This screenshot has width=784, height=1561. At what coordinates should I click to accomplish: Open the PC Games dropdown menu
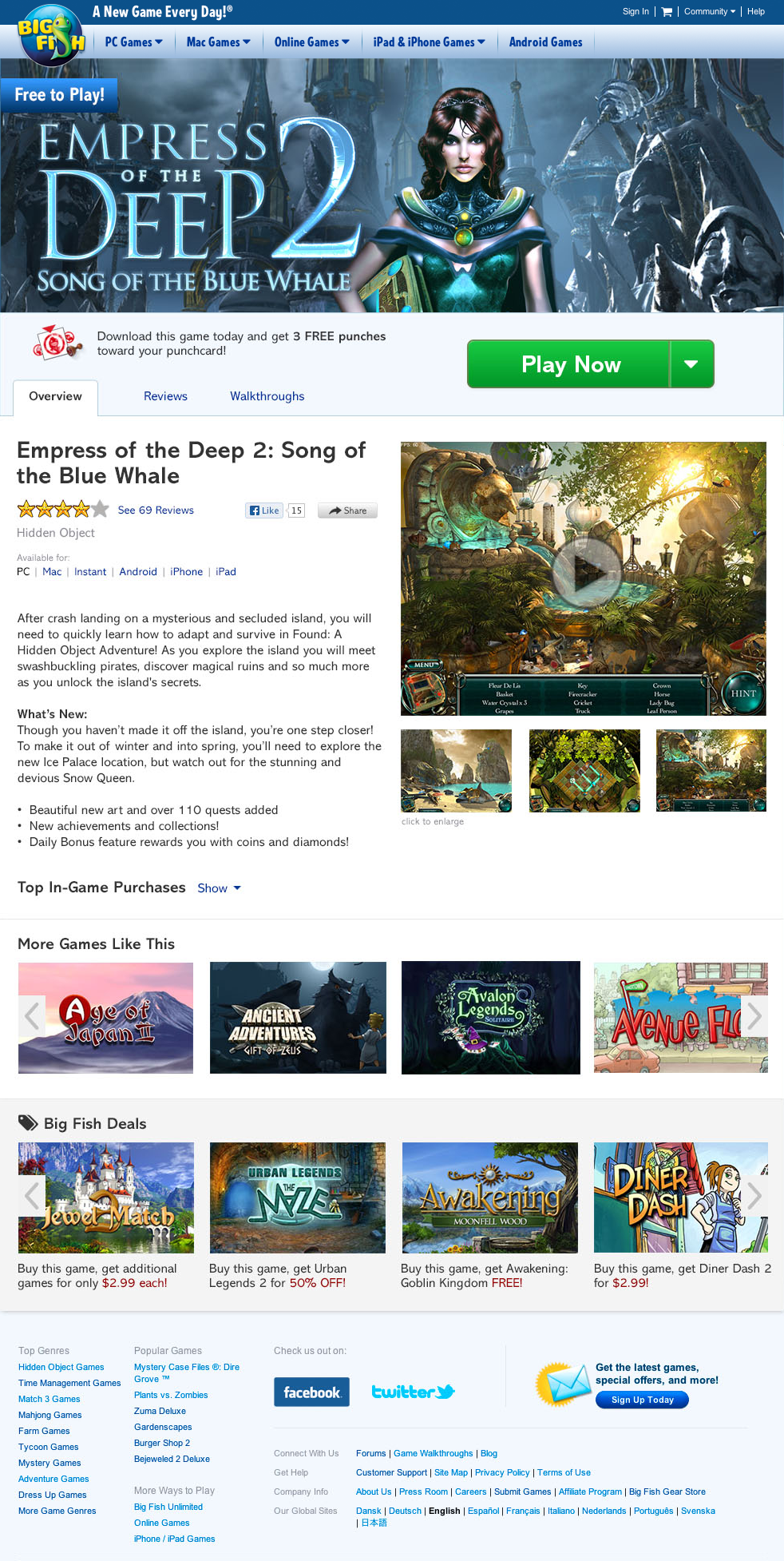(x=133, y=42)
